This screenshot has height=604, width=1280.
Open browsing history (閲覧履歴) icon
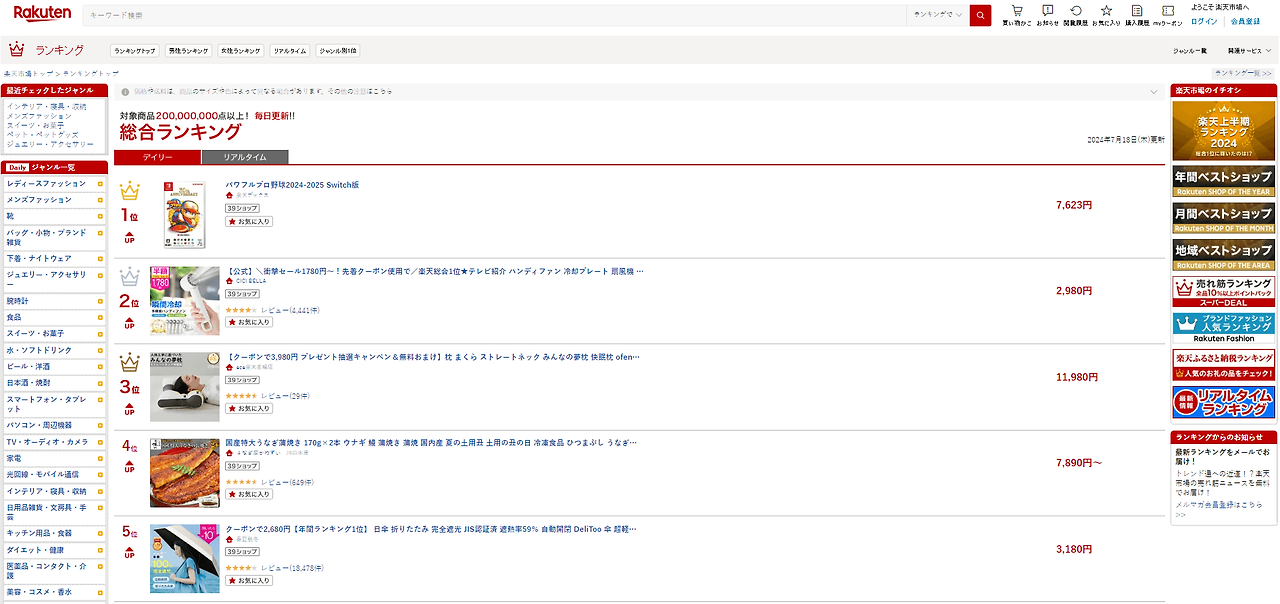pyautogui.click(x=1076, y=15)
